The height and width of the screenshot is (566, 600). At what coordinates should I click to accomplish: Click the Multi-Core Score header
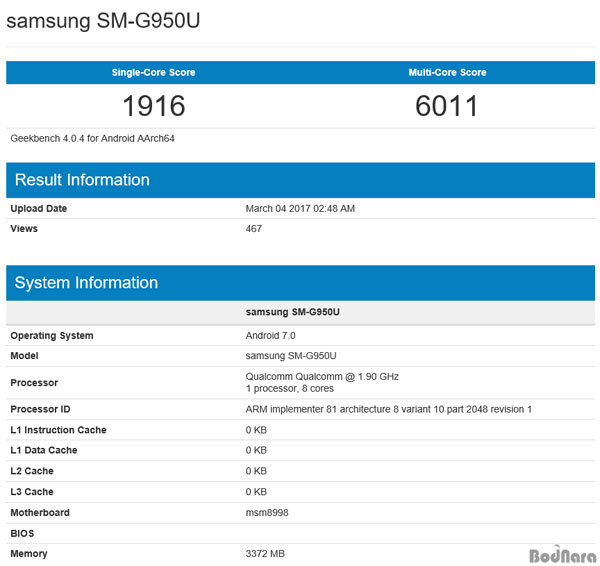447,72
